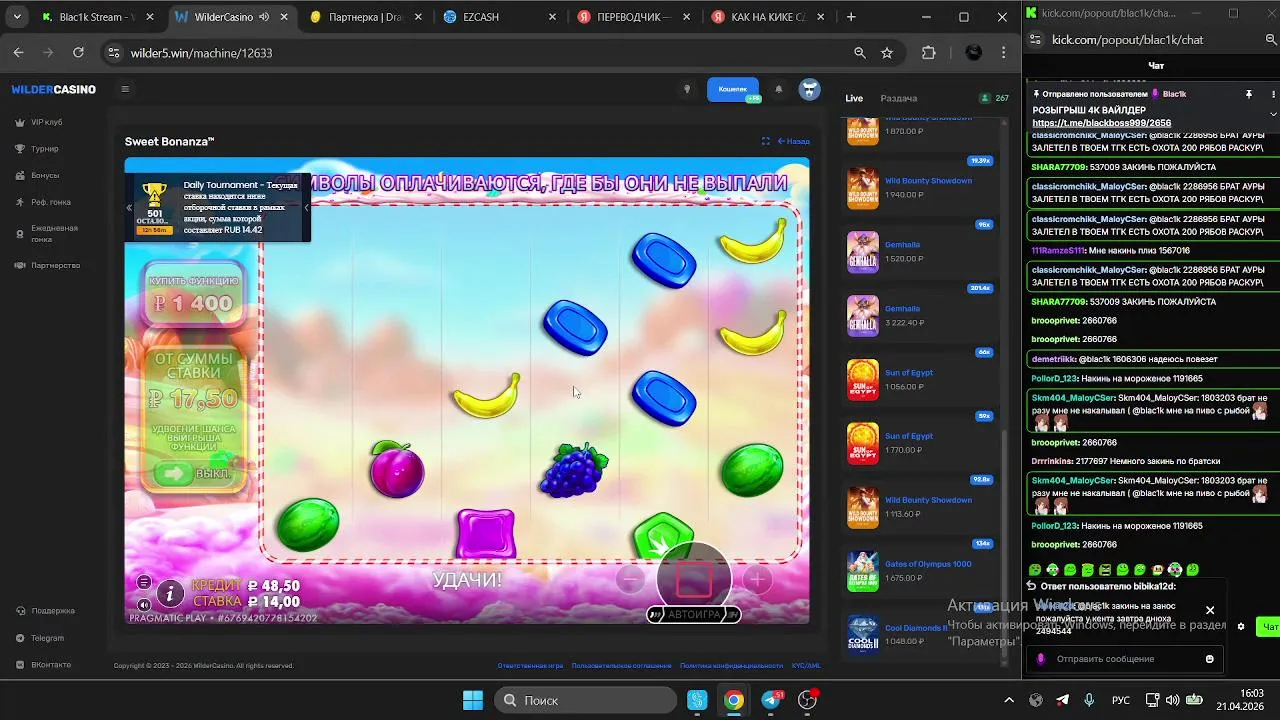Open the Sun of Egypt 1 770.00 ₽ entry

point(922,443)
